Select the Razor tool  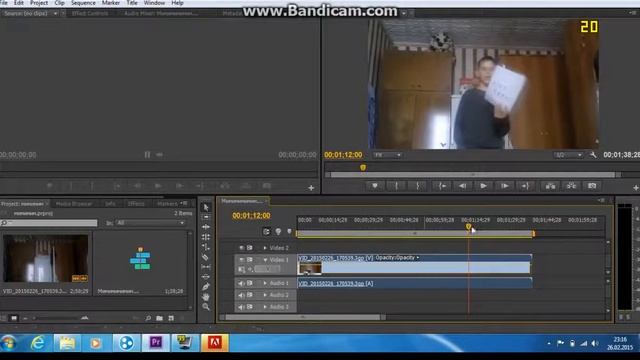tap(206, 257)
